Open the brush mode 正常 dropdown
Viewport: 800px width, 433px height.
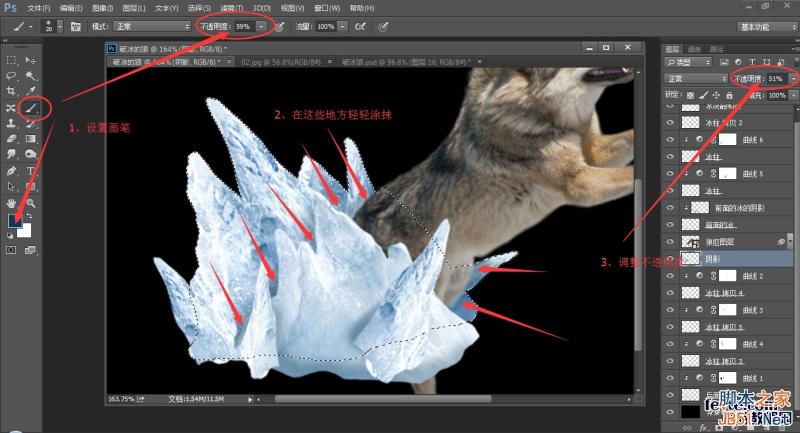tap(152, 27)
